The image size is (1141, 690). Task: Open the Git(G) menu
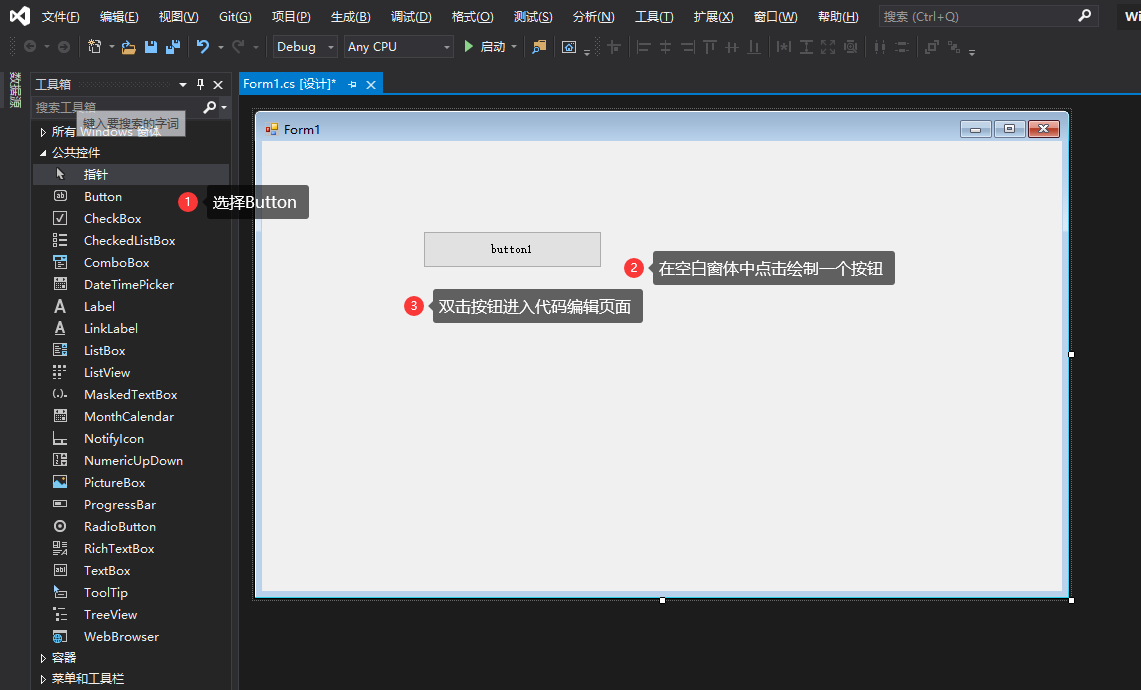[235, 17]
